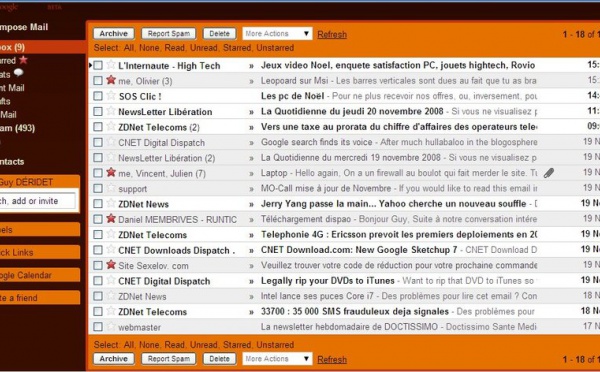Open the bottom More Actions dropdown
The height and width of the screenshot is (372, 600).
tap(277, 359)
